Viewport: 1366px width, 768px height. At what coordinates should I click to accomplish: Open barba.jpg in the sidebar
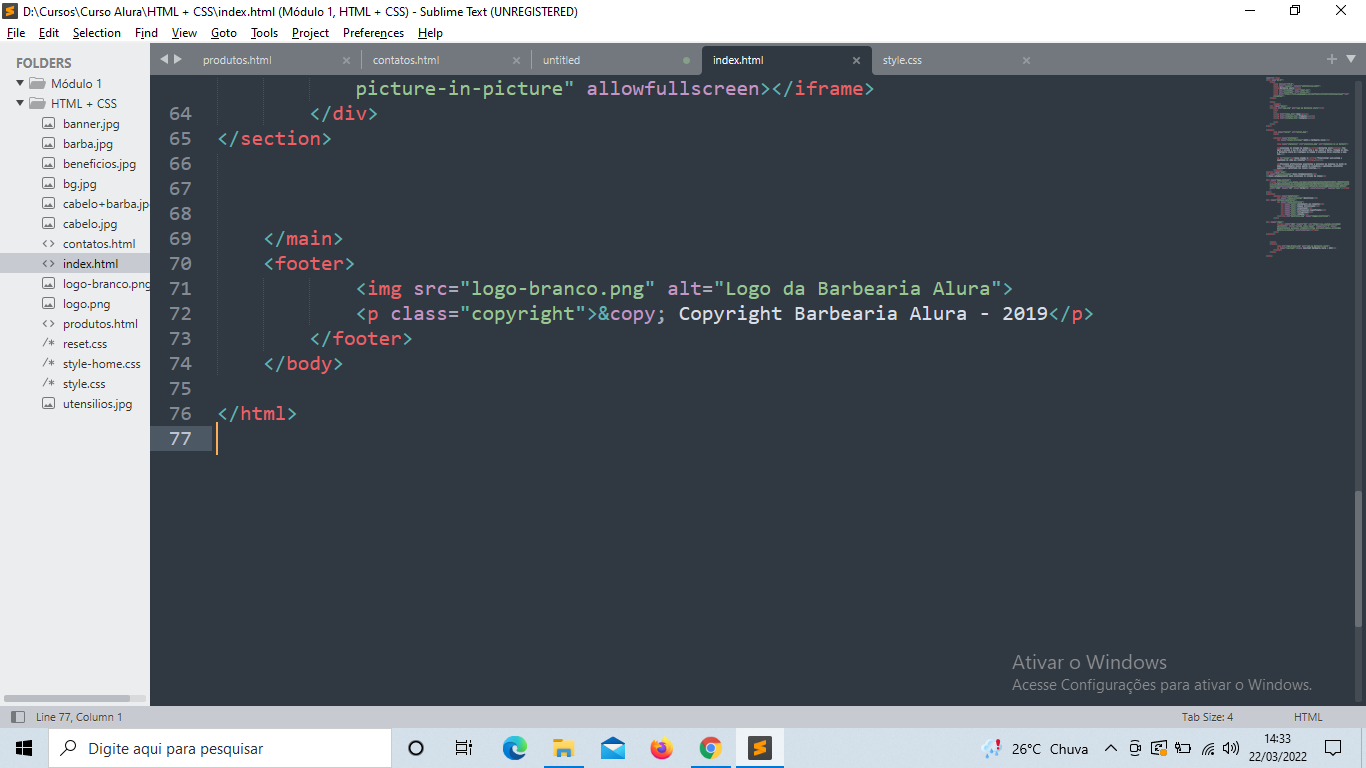88,144
